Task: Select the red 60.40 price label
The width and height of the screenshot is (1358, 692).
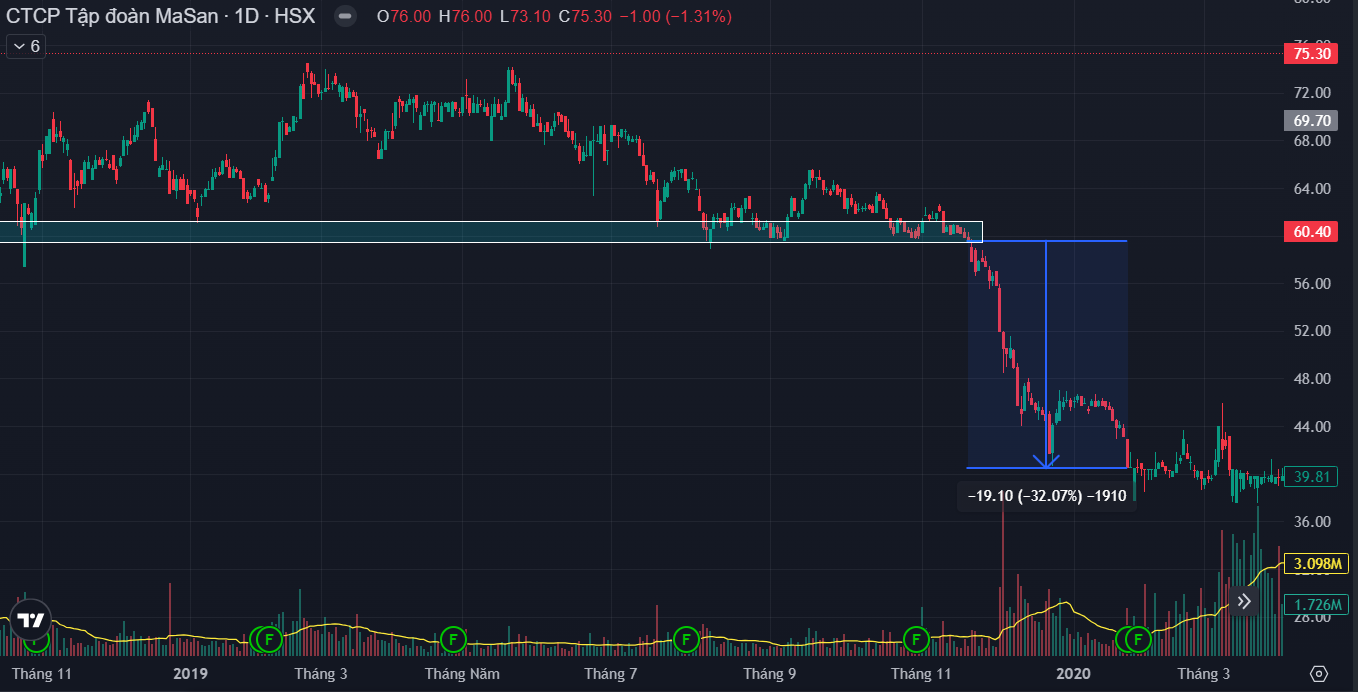Action: coord(1311,232)
